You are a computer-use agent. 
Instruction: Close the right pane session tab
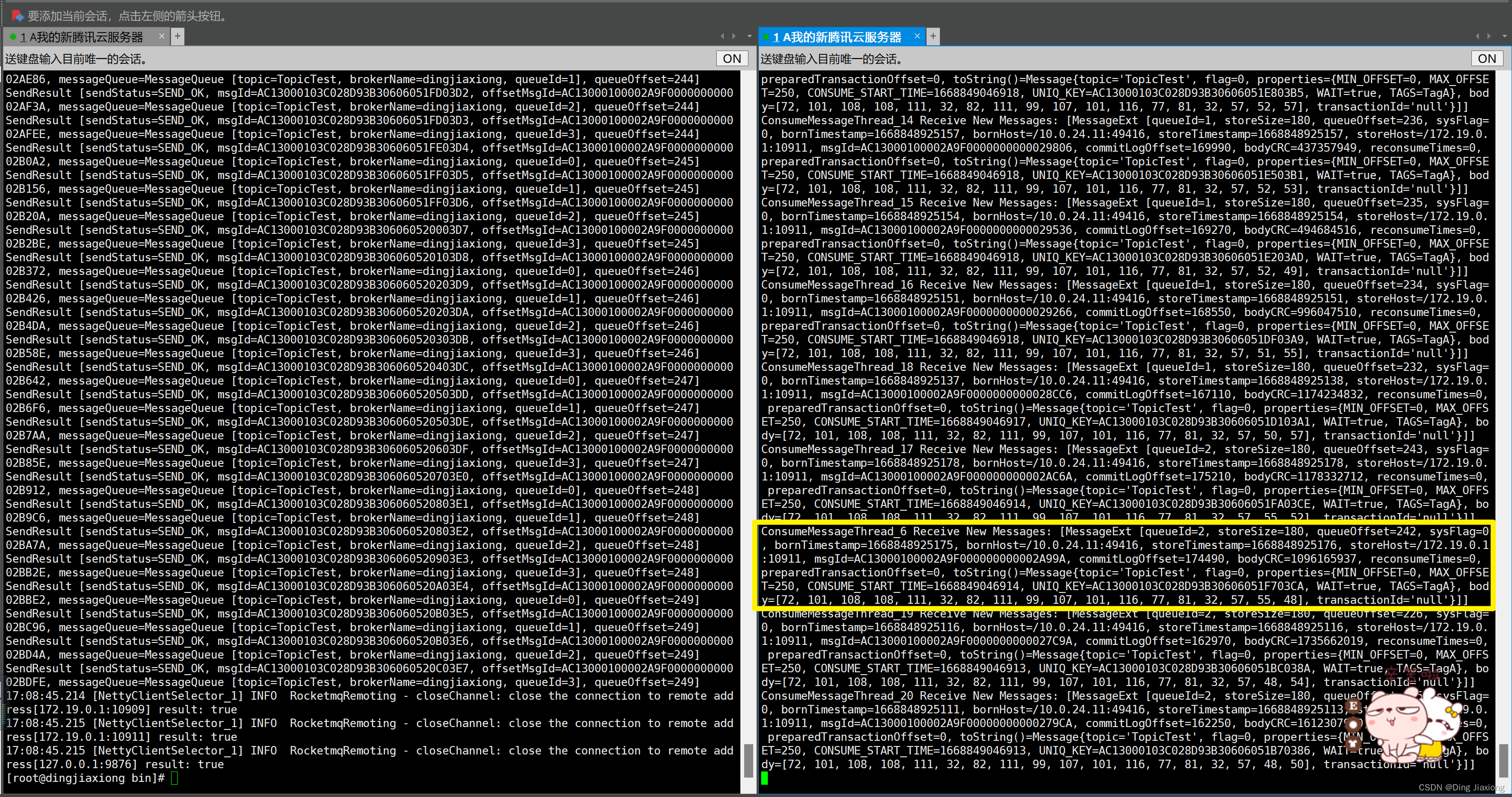917,37
